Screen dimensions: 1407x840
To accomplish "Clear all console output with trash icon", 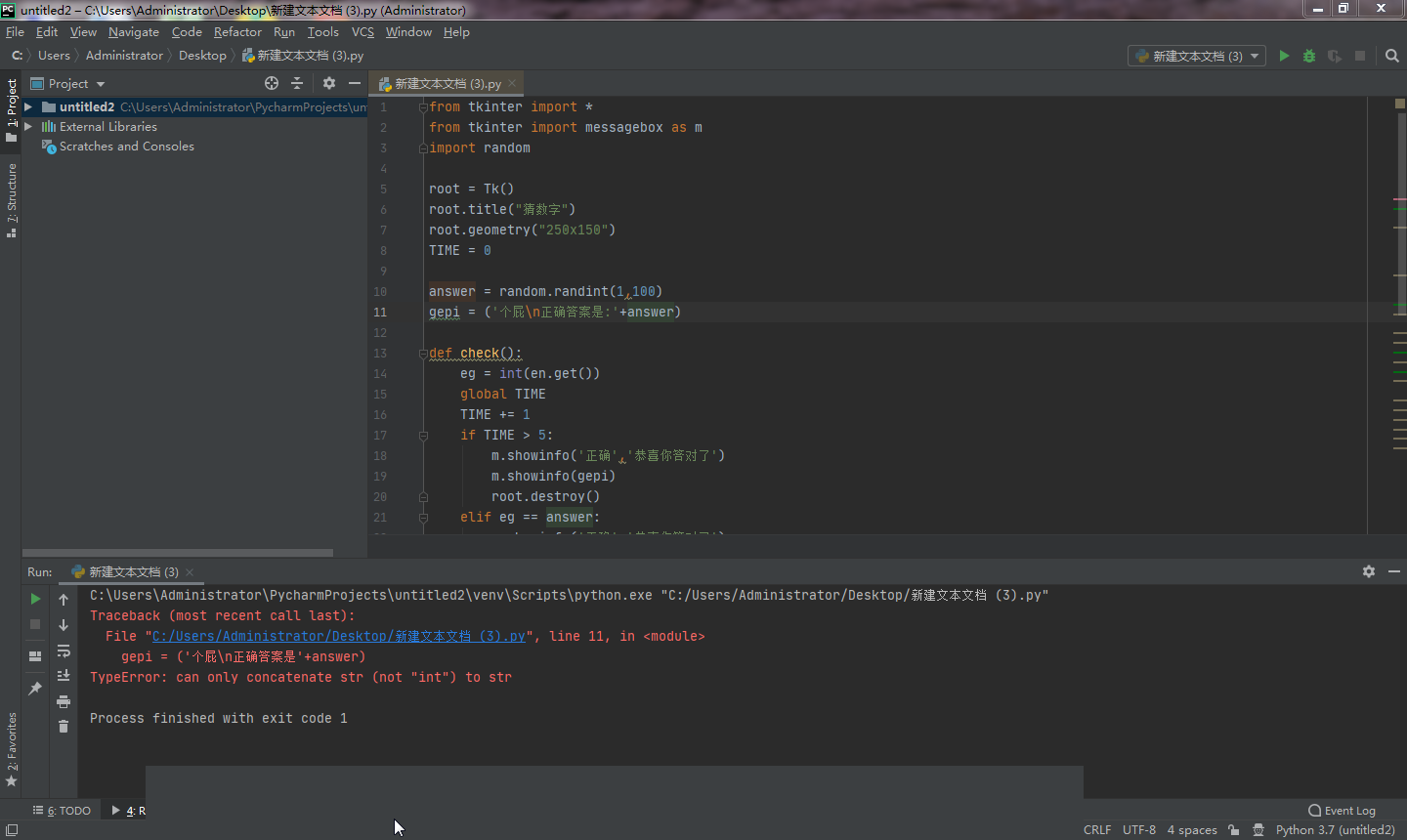I will pyautogui.click(x=64, y=727).
